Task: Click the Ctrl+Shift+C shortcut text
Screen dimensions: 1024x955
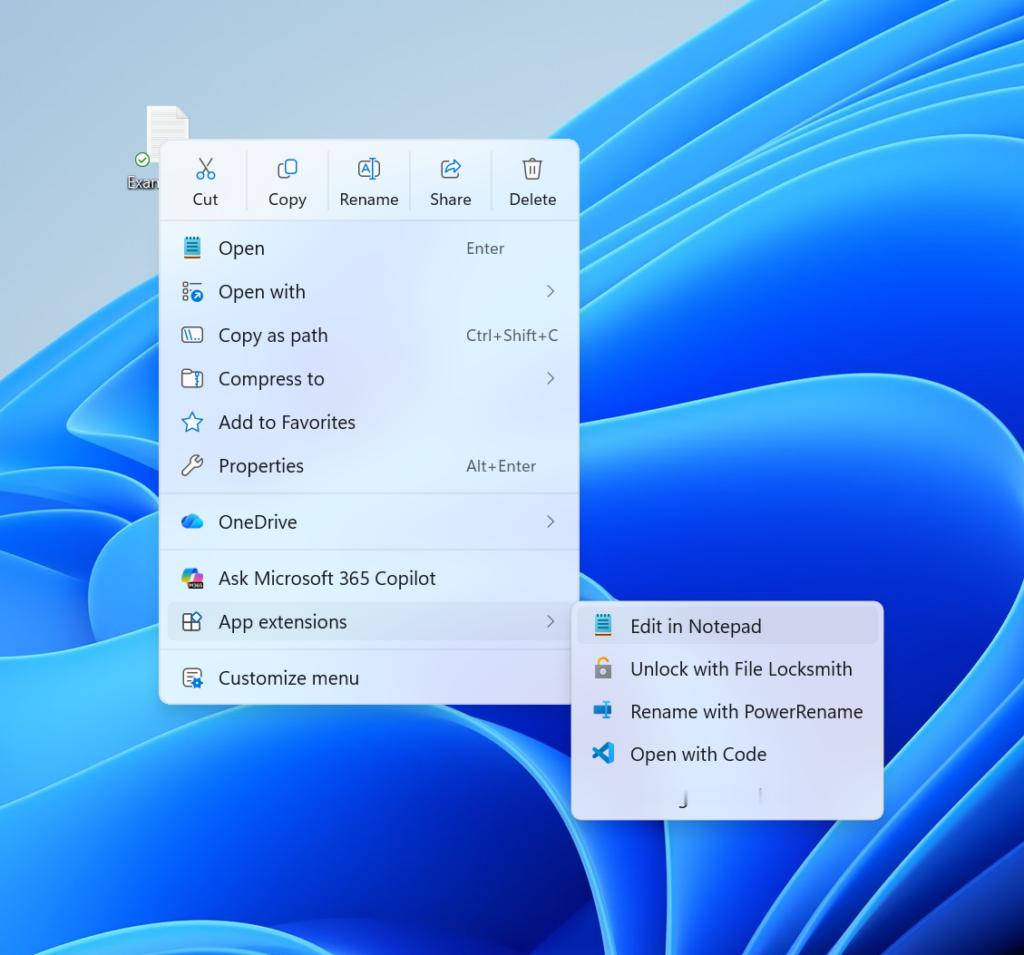Action: click(512, 335)
